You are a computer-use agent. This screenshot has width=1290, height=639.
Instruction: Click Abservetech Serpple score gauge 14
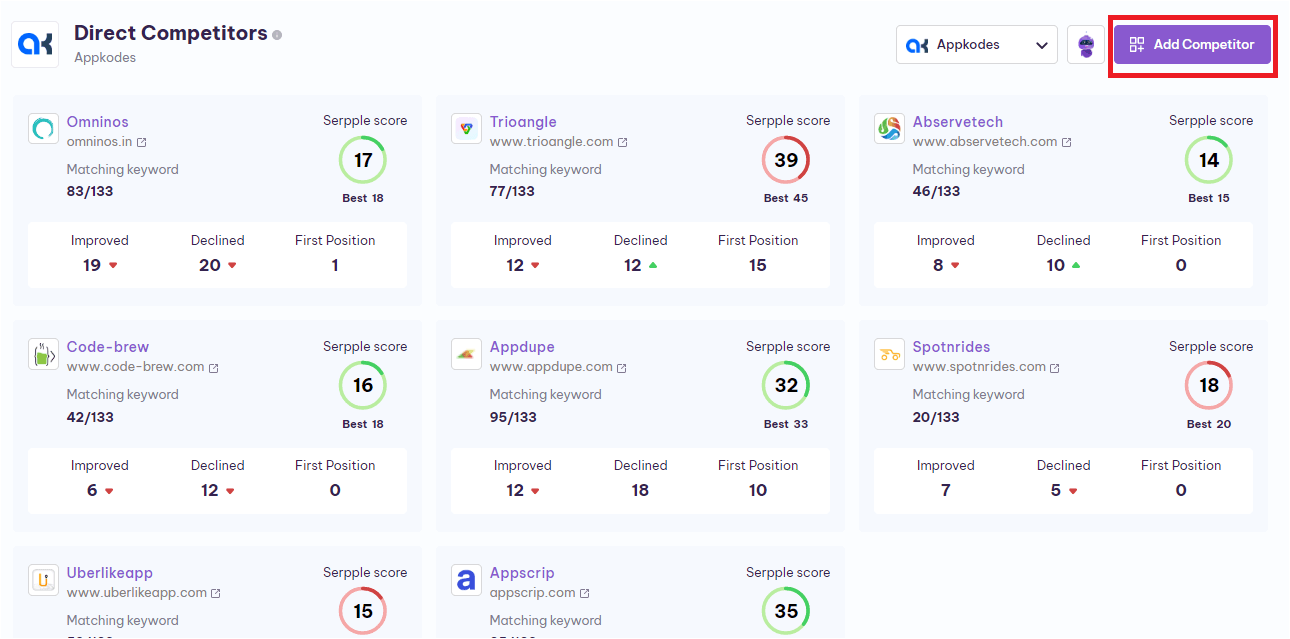(1209, 160)
